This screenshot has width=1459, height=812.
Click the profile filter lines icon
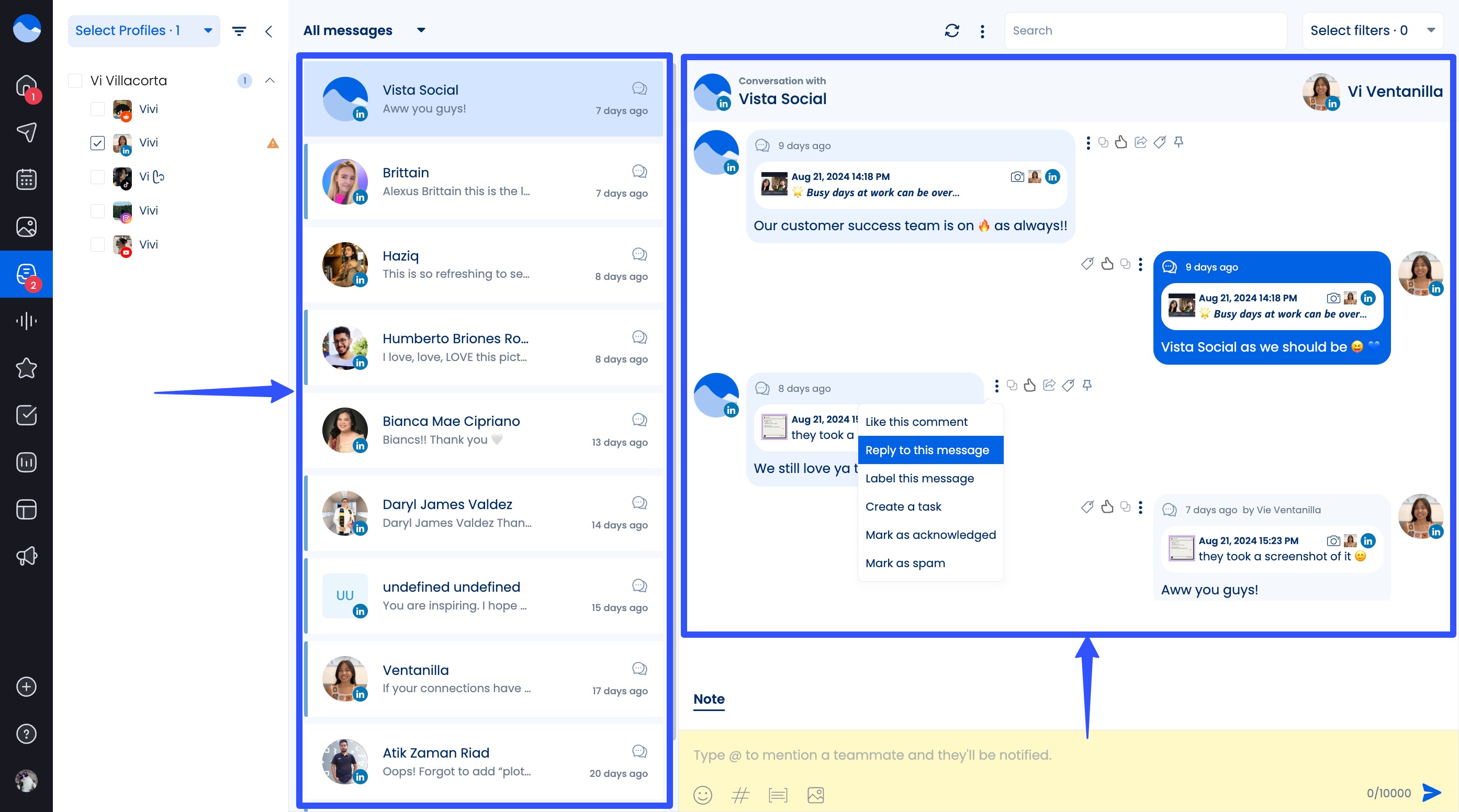[239, 31]
